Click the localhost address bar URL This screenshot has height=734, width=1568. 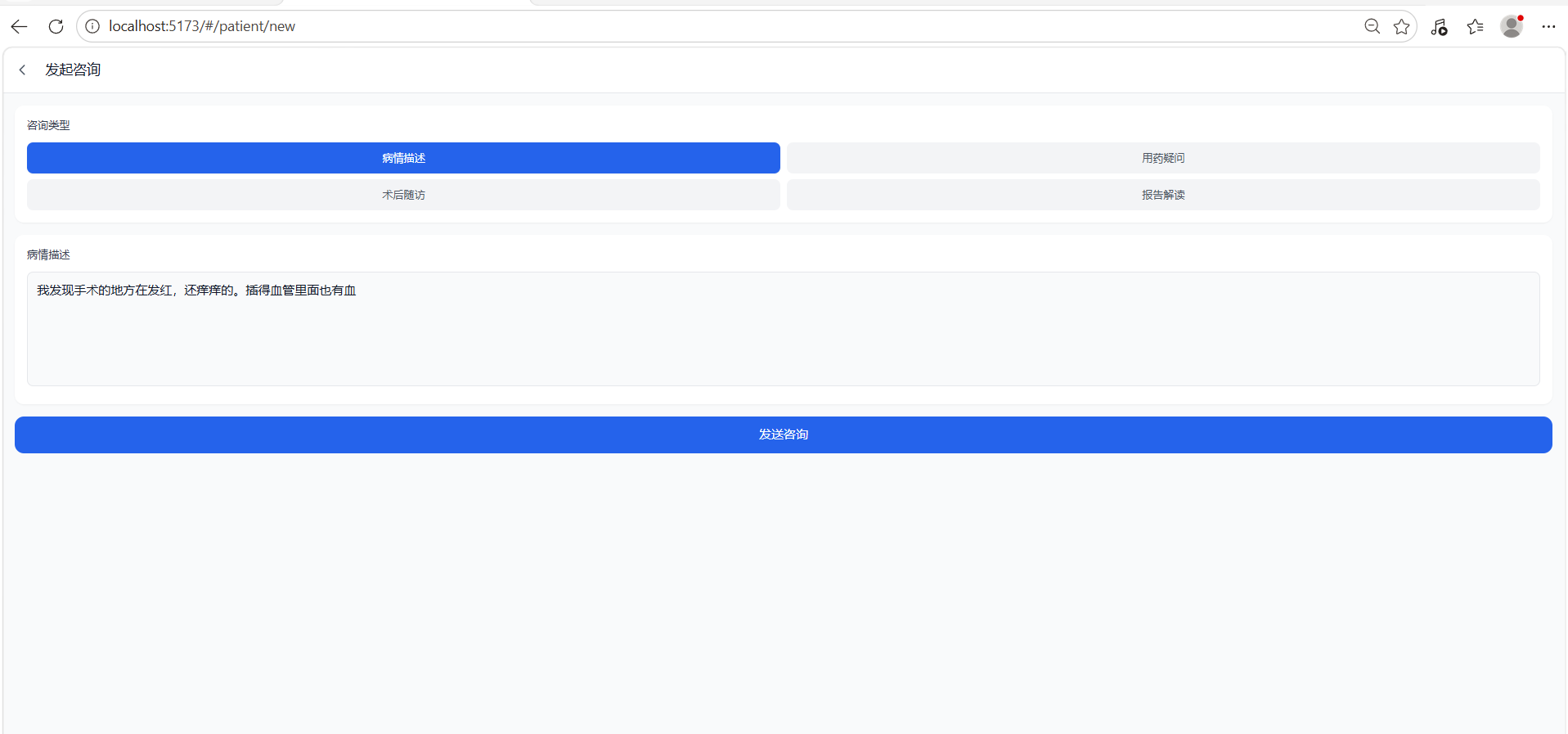point(202,26)
